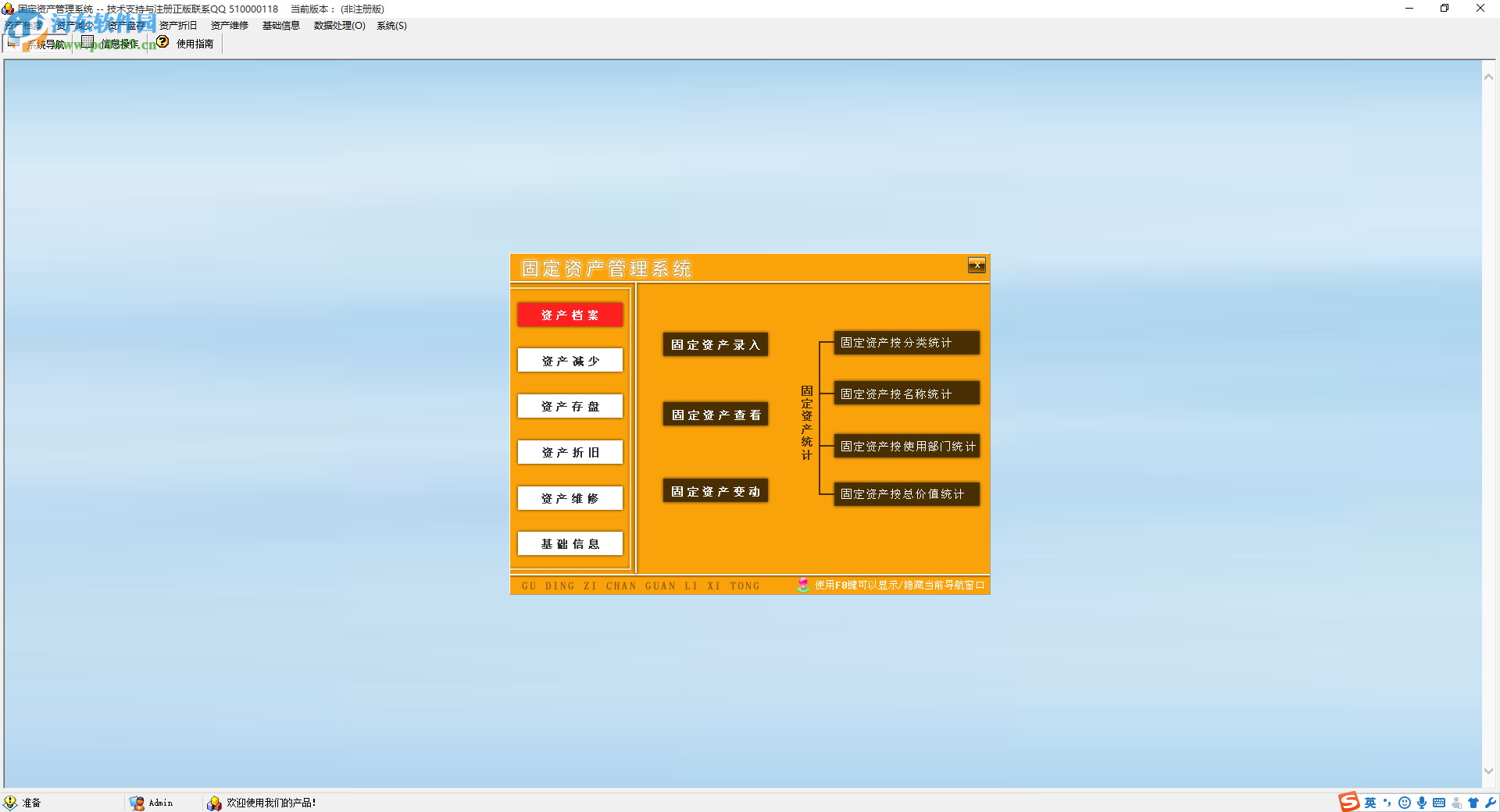Open the 数据处理(O) menu
The height and width of the screenshot is (812, 1500).
pos(340,26)
